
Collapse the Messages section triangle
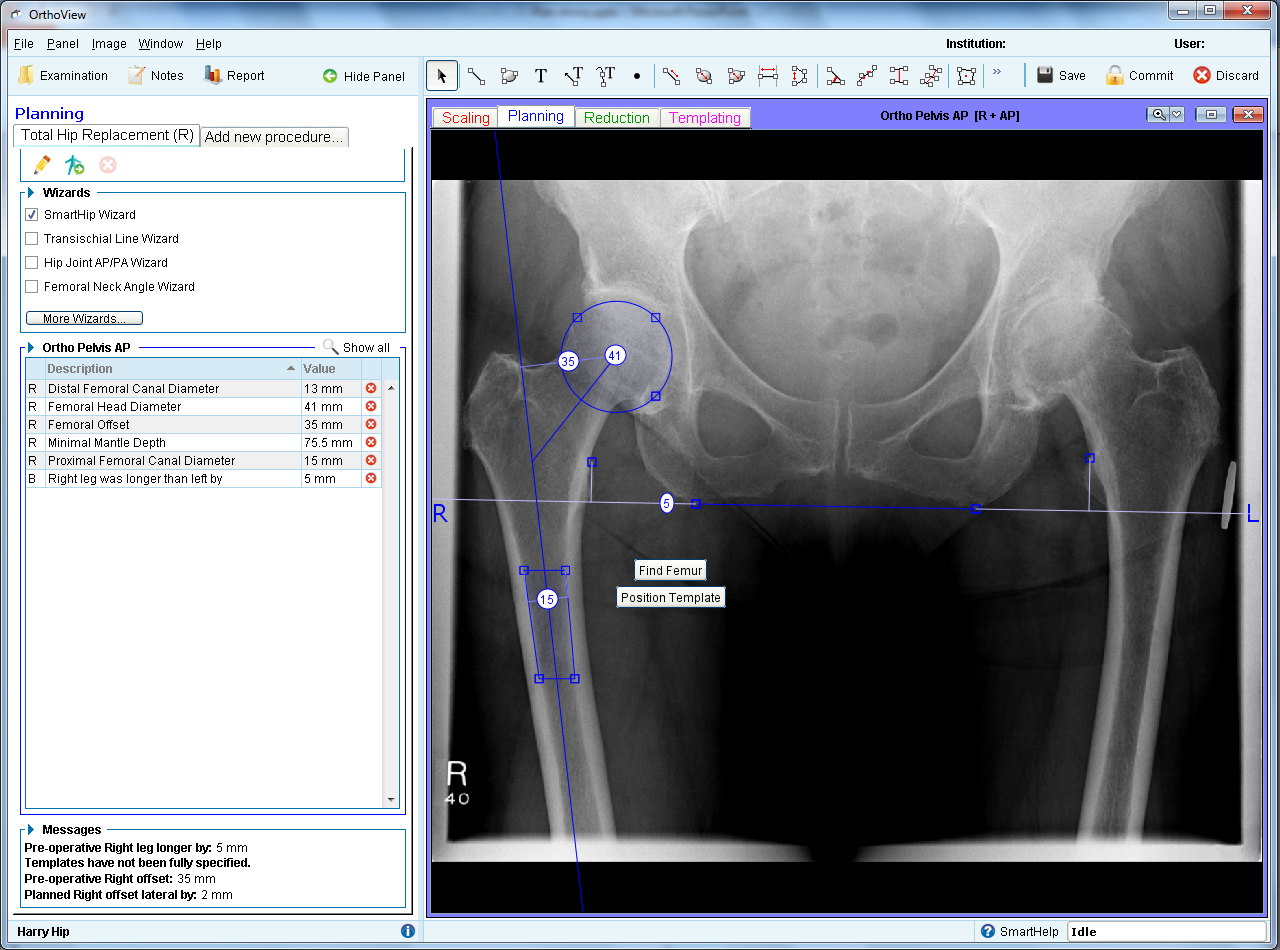pyautogui.click(x=31, y=829)
